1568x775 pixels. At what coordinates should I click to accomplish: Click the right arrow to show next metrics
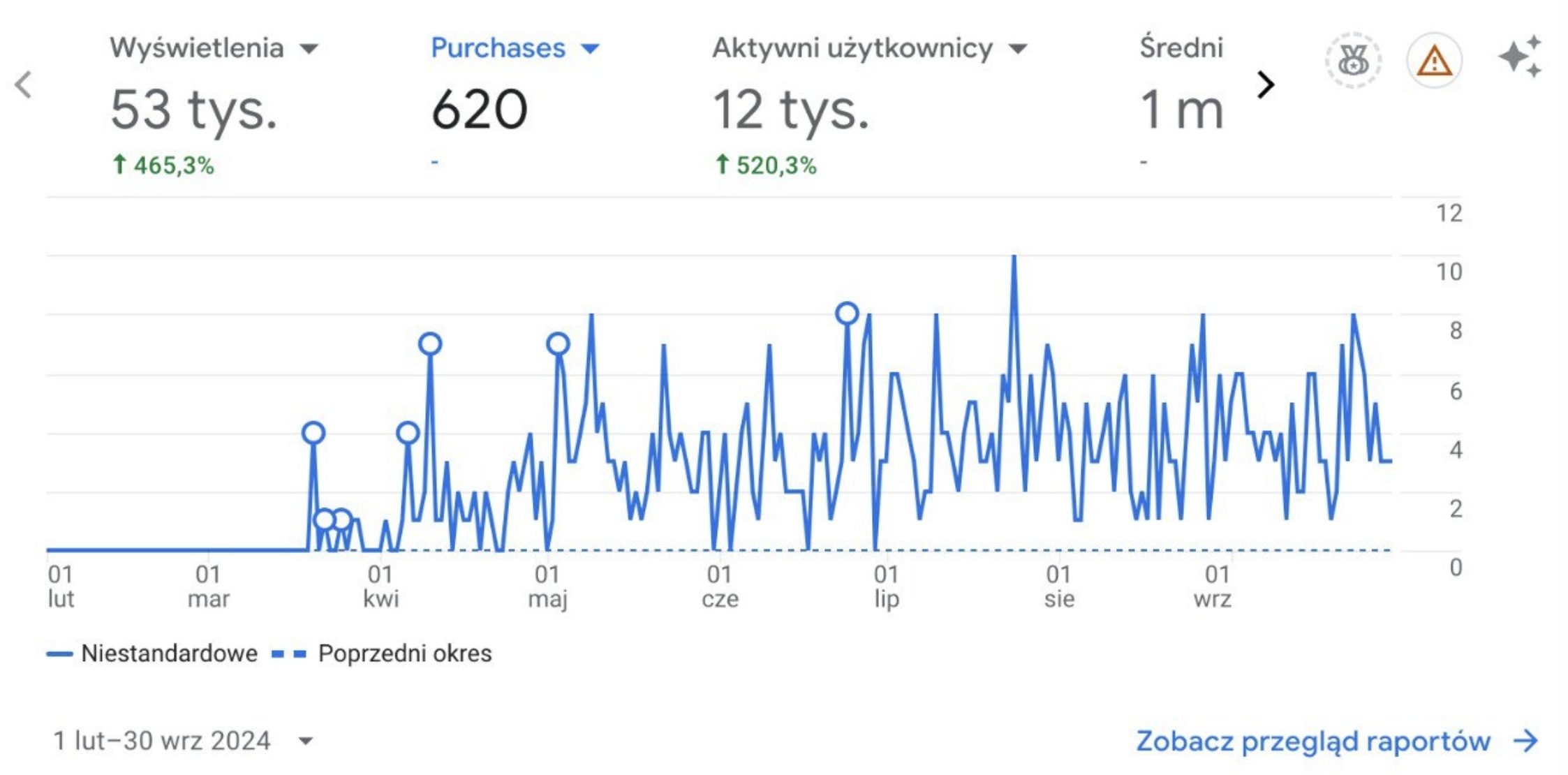coord(1265,85)
